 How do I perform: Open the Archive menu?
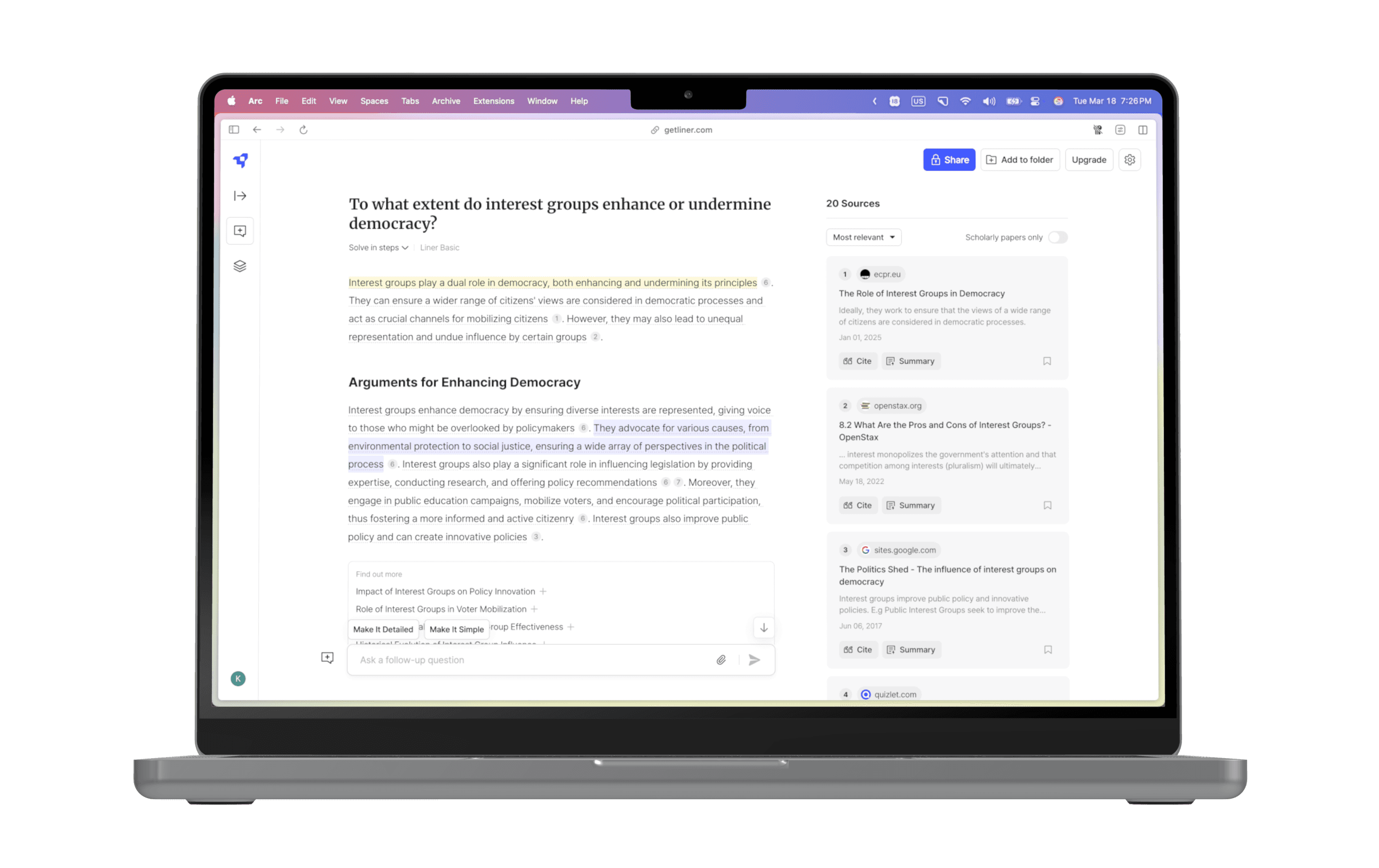pos(446,101)
